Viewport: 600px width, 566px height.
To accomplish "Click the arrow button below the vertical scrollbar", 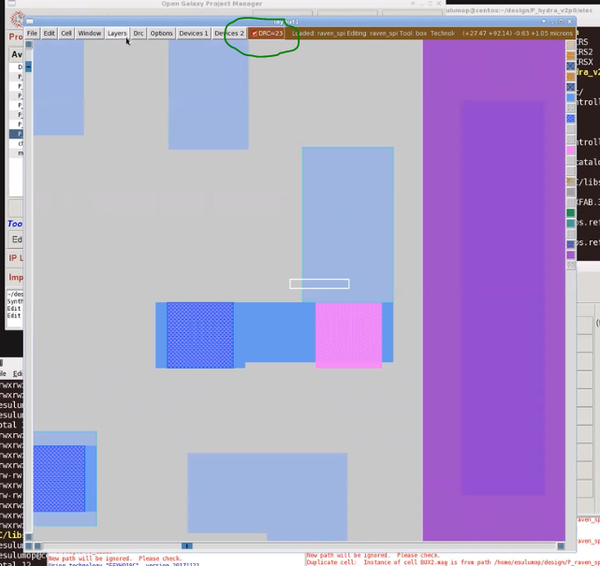I will (x=29, y=537).
